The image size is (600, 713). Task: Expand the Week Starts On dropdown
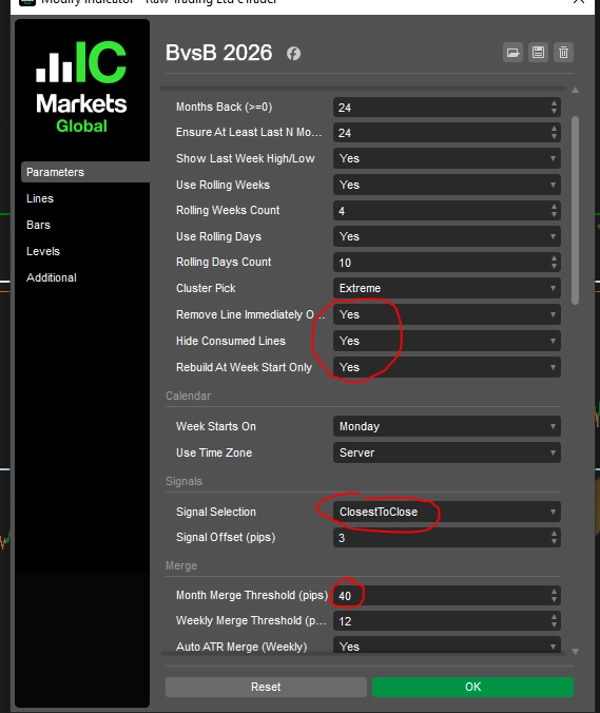446,426
